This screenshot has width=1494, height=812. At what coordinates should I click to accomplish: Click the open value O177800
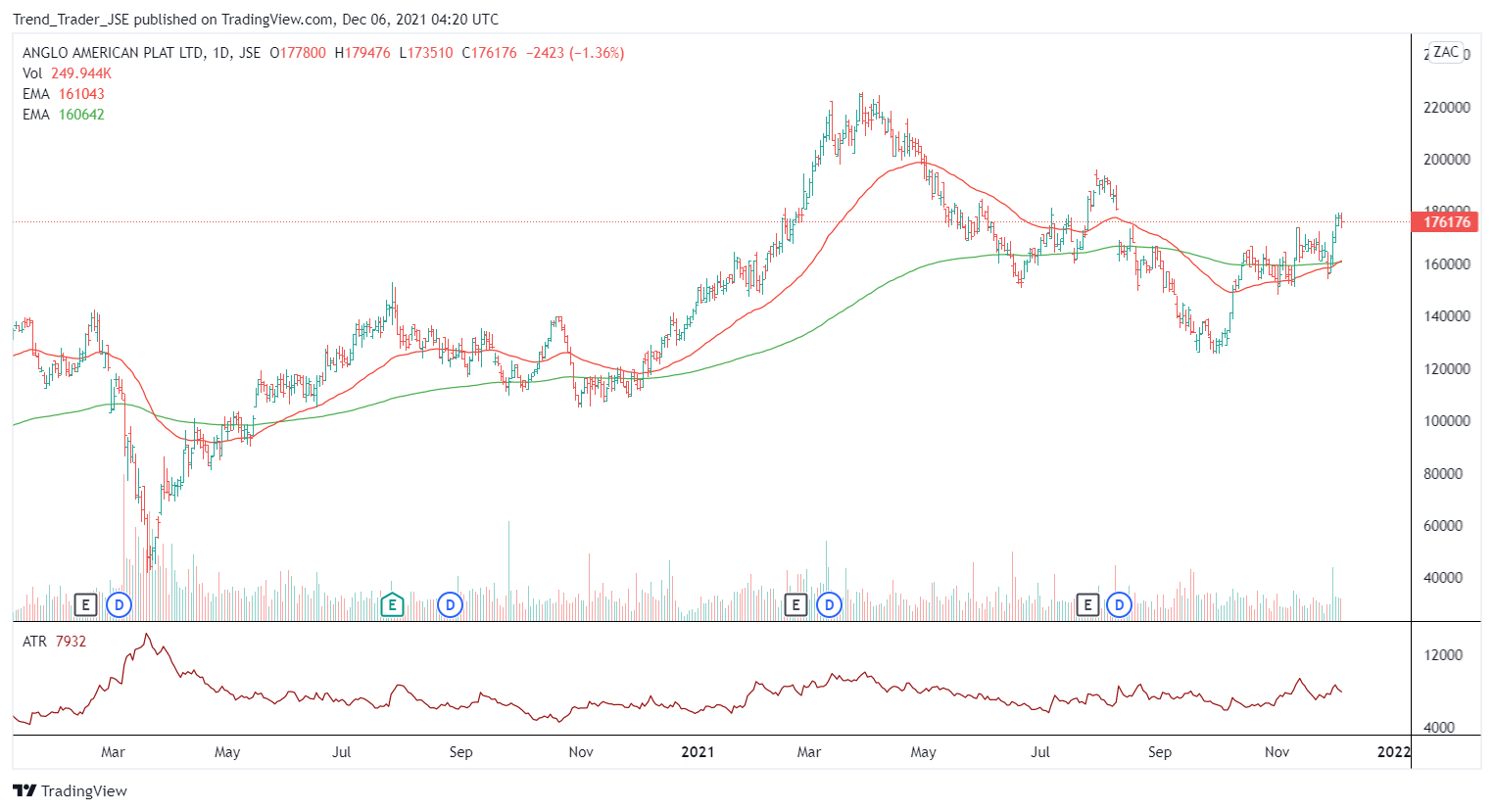[298, 53]
